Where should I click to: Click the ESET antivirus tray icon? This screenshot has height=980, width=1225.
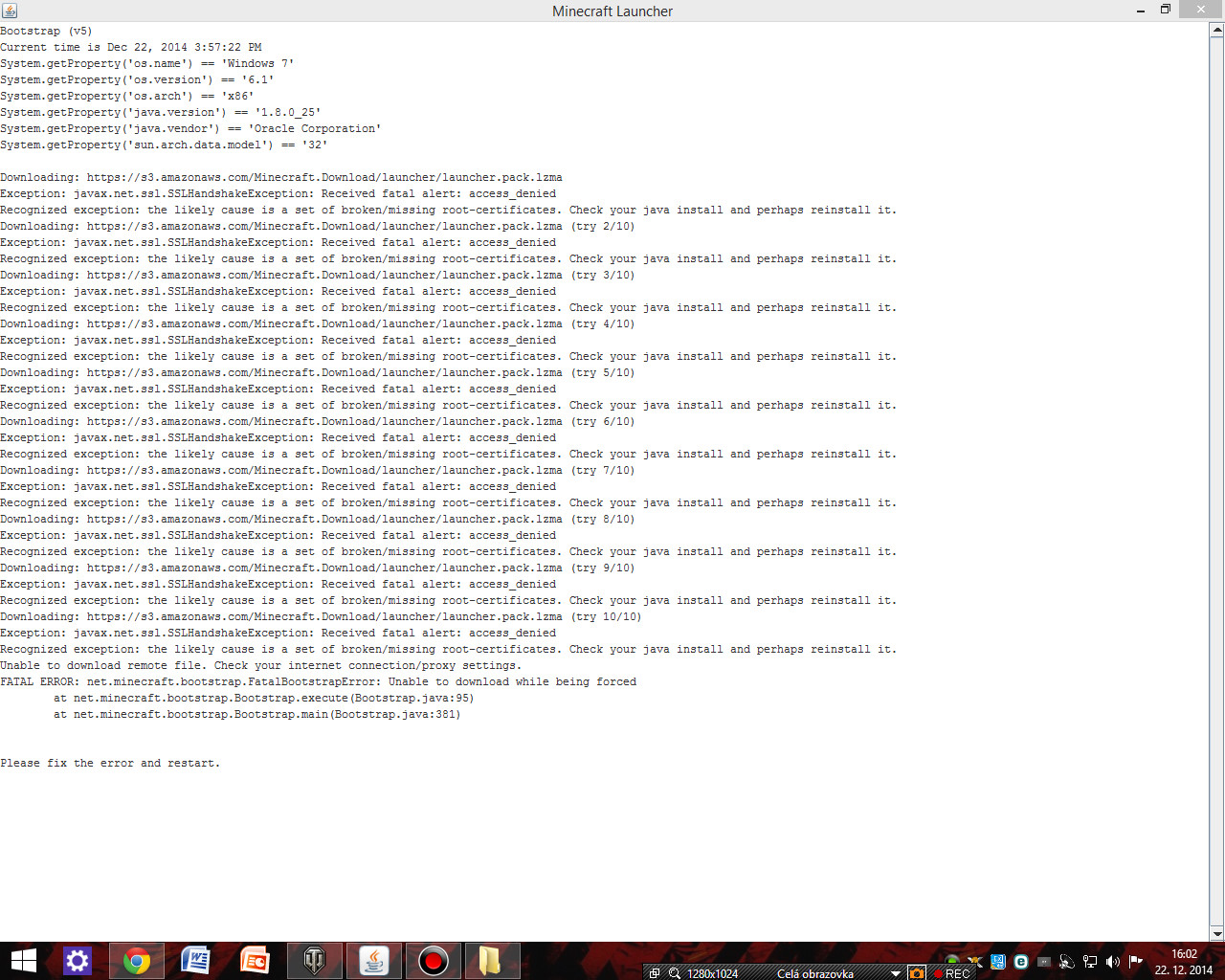[1021, 962]
